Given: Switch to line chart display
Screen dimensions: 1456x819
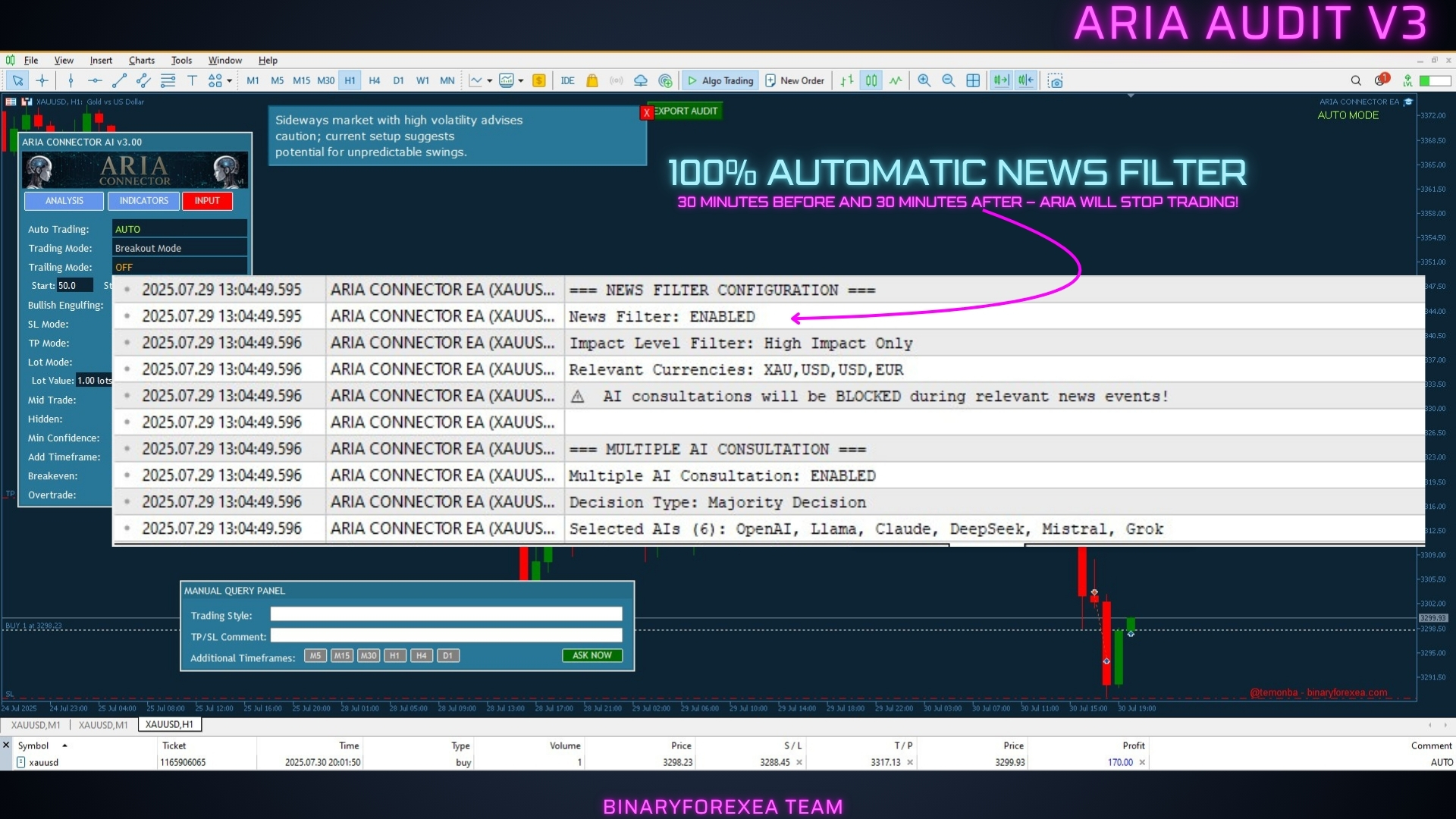Looking at the screenshot, I should tap(896, 80).
